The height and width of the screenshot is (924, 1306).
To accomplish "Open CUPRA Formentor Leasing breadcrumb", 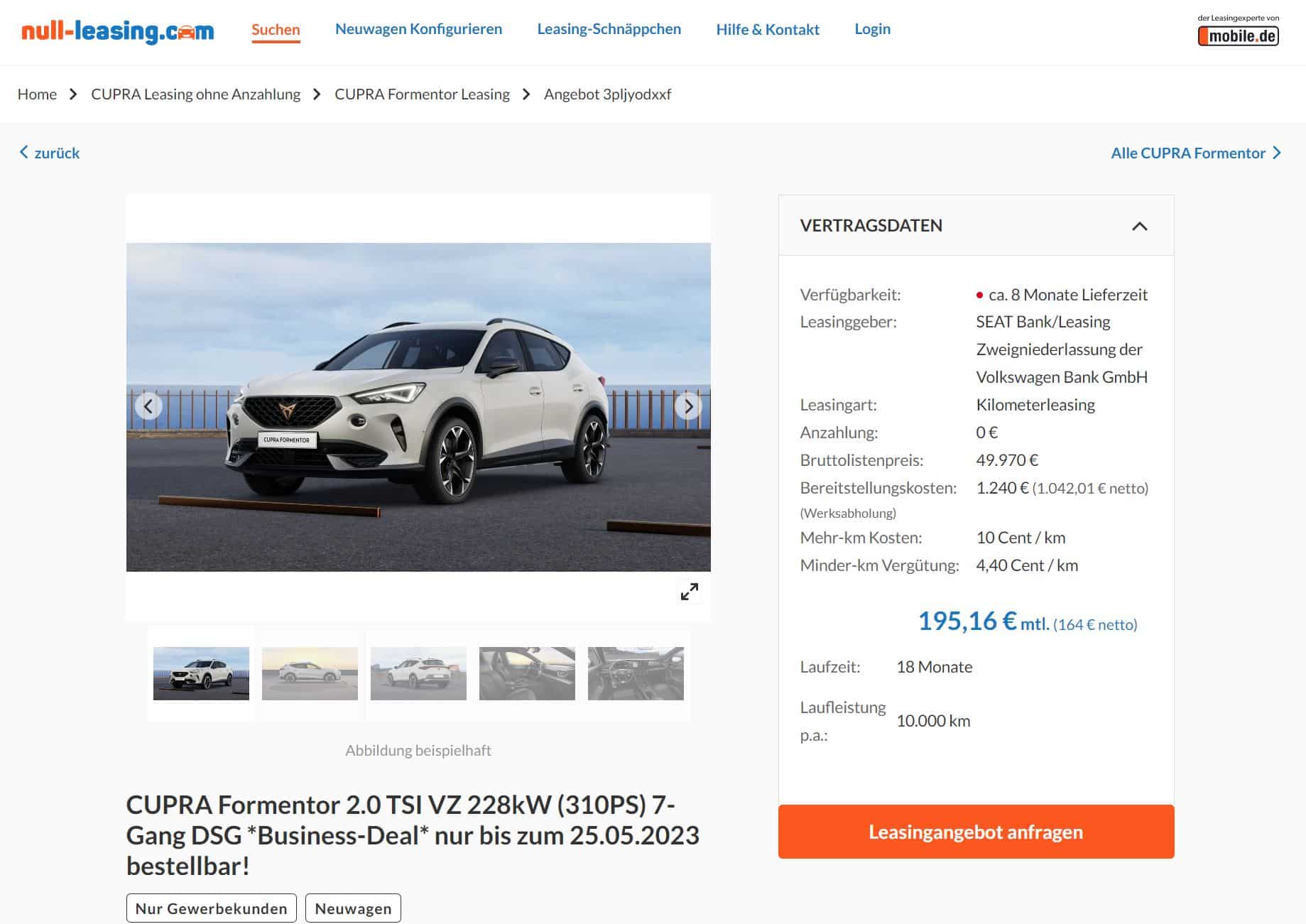I will click(x=422, y=94).
